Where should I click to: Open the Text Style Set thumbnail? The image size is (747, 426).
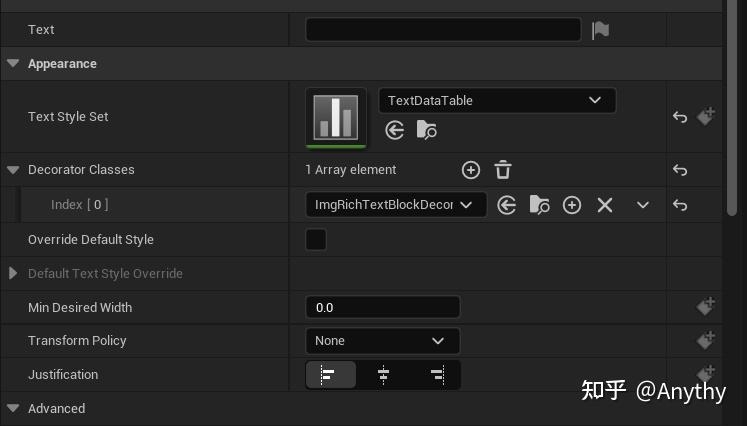[336, 117]
